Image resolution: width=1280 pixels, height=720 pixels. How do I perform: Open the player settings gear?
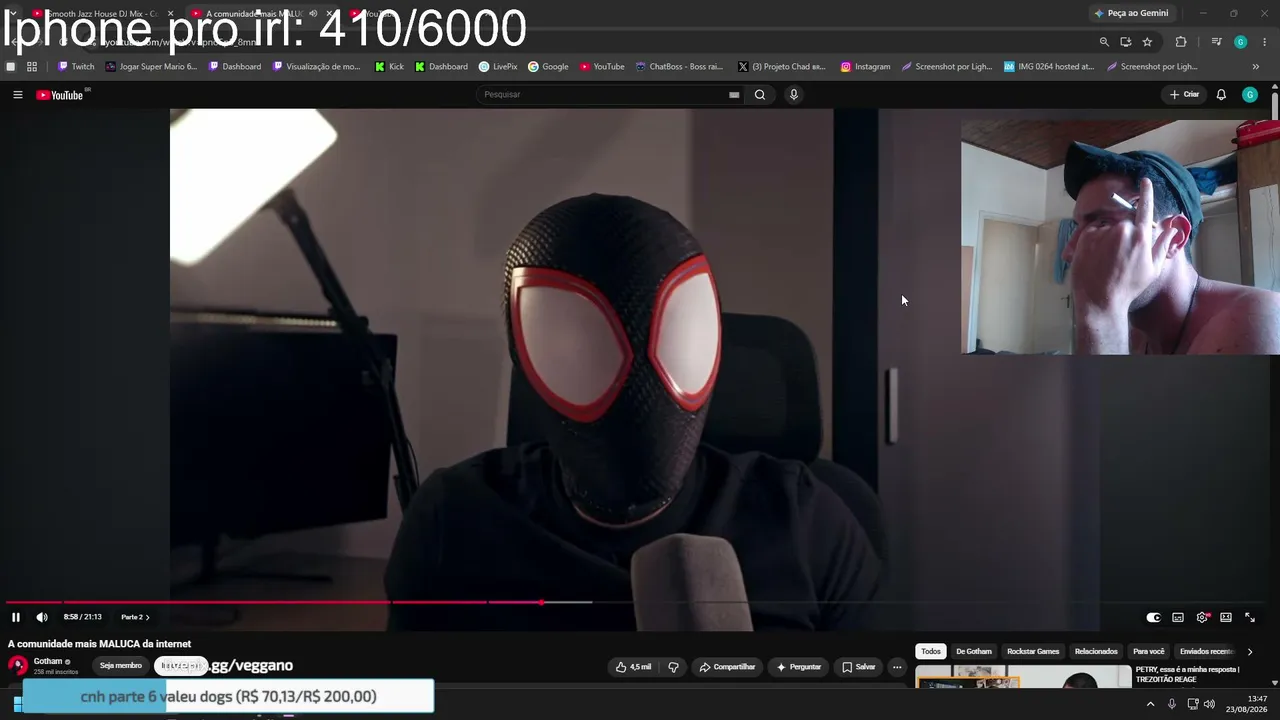click(1202, 617)
